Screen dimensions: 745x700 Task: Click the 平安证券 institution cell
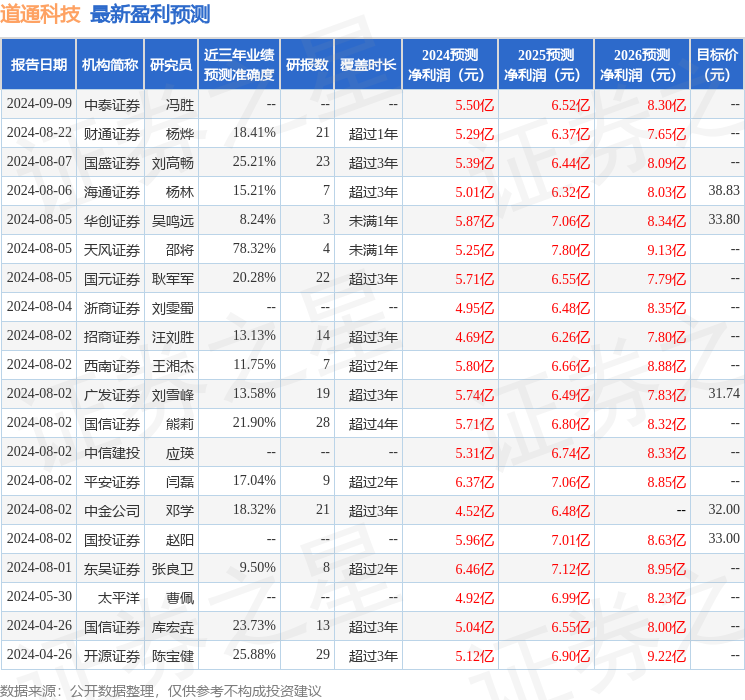pos(112,482)
